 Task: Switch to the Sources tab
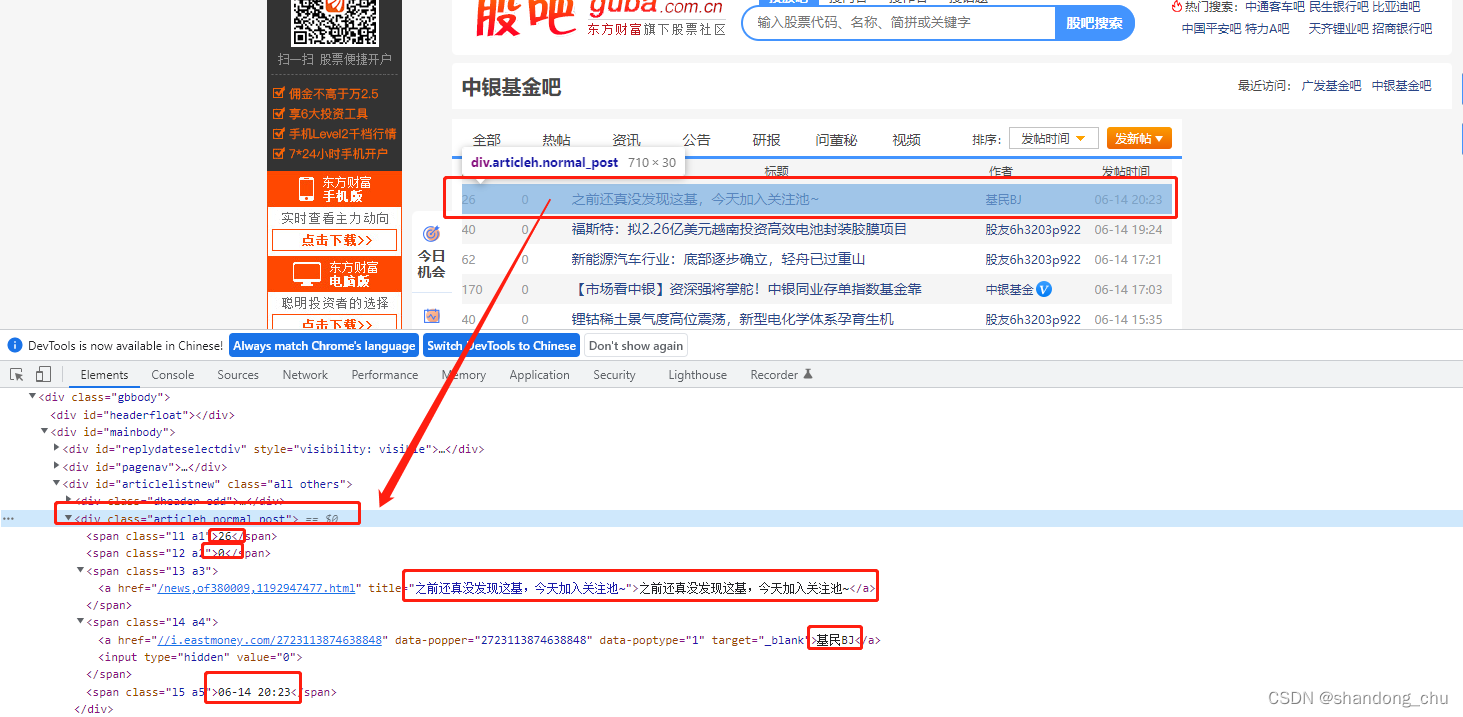(x=238, y=375)
